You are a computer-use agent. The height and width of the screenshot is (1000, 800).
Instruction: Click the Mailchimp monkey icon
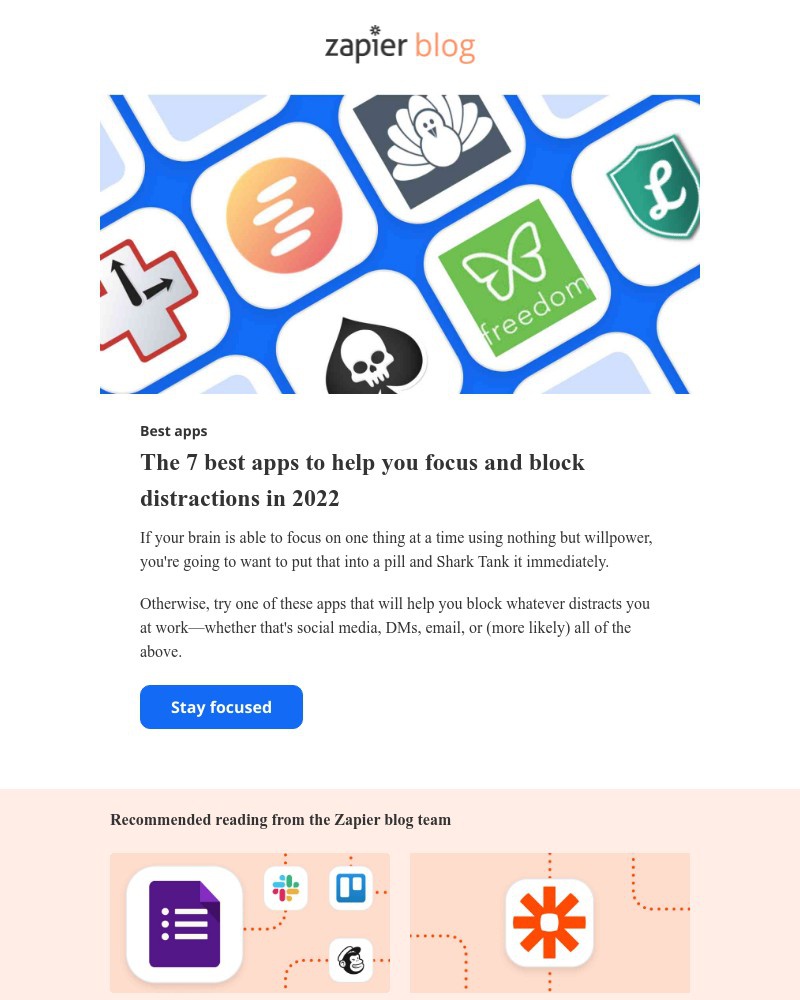pyautogui.click(x=351, y=960)
